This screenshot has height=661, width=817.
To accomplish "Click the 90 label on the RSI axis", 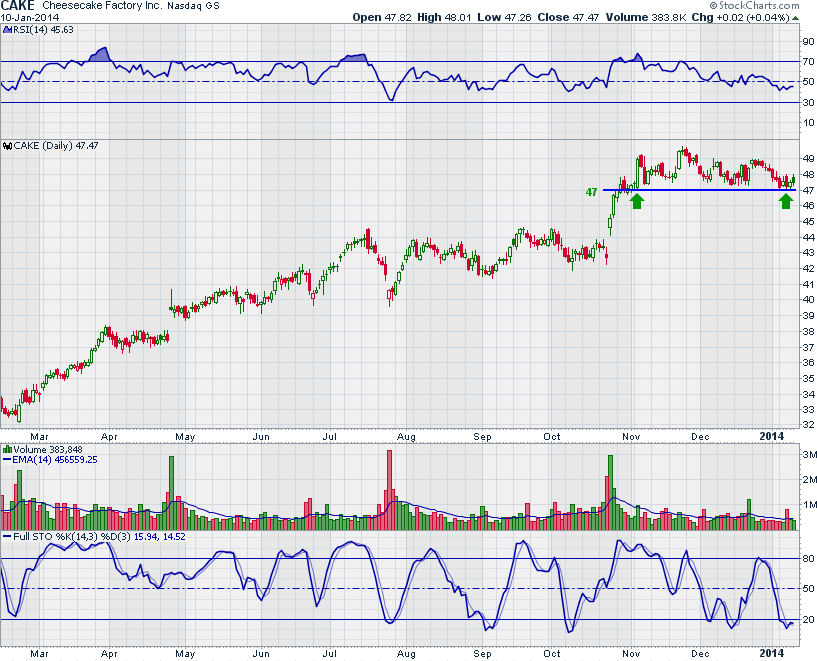I will (808, 42).
